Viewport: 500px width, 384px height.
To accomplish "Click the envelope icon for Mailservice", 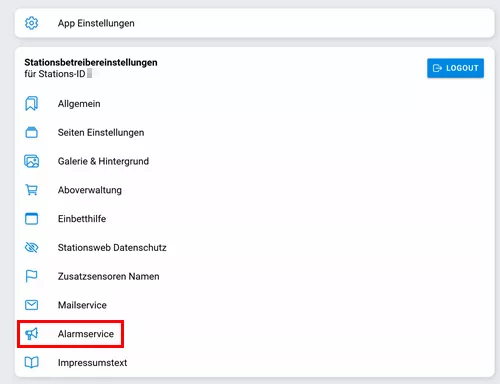I will 31,305.
